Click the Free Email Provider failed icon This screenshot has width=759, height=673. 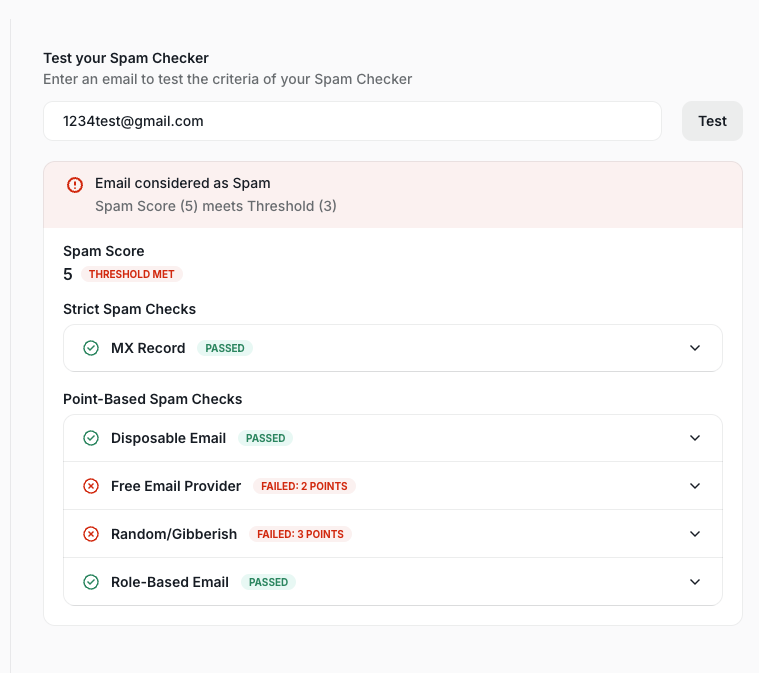tap(91, 486)
